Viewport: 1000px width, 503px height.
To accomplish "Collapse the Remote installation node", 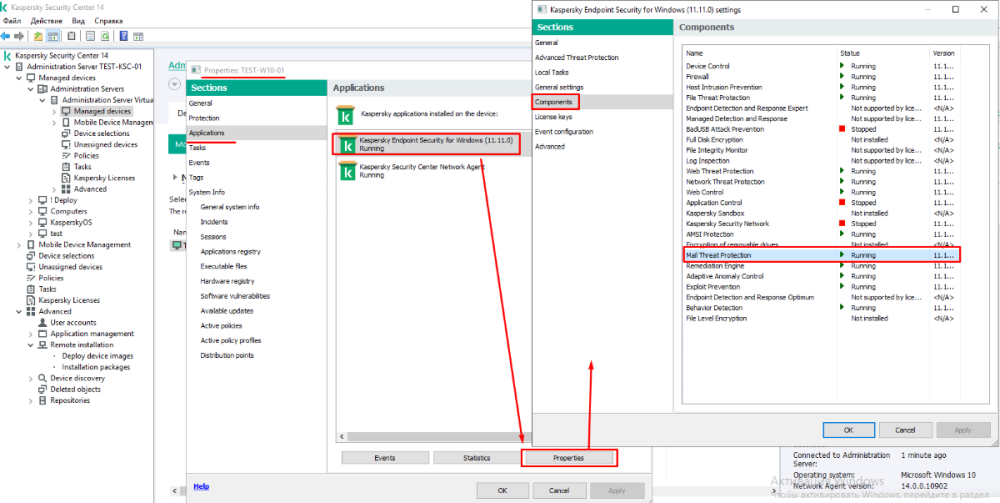I will pyautogui.click(x=31, y=345).
